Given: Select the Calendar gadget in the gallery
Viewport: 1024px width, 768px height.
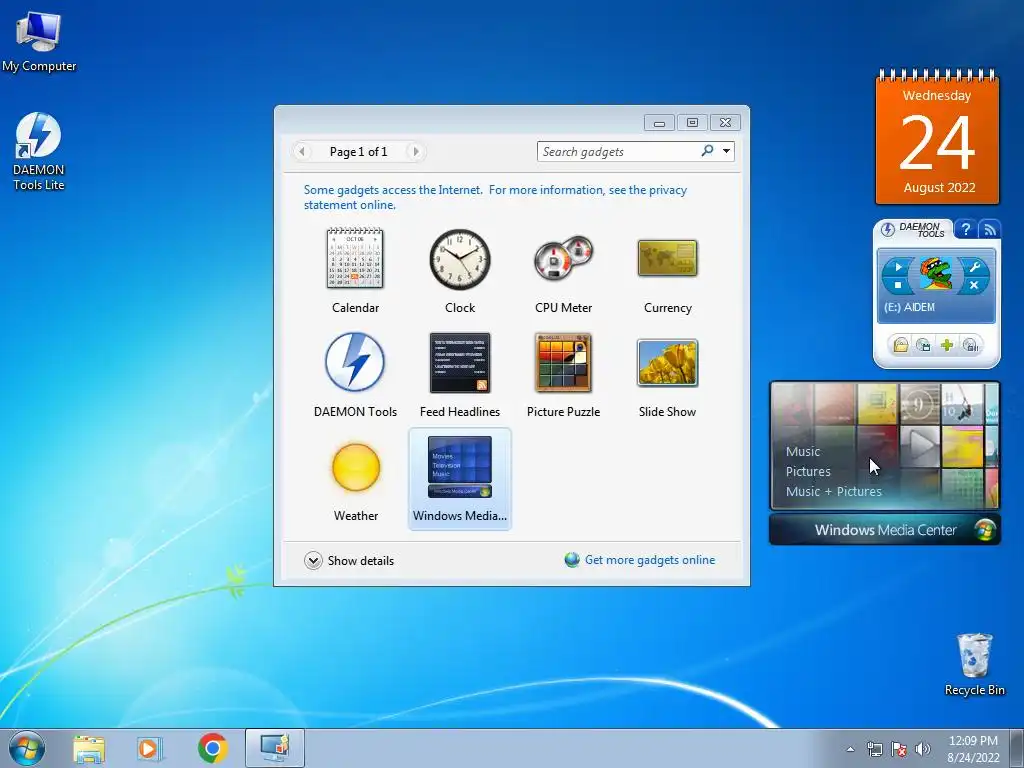Looking at the screenshot, I should [355, 272].
